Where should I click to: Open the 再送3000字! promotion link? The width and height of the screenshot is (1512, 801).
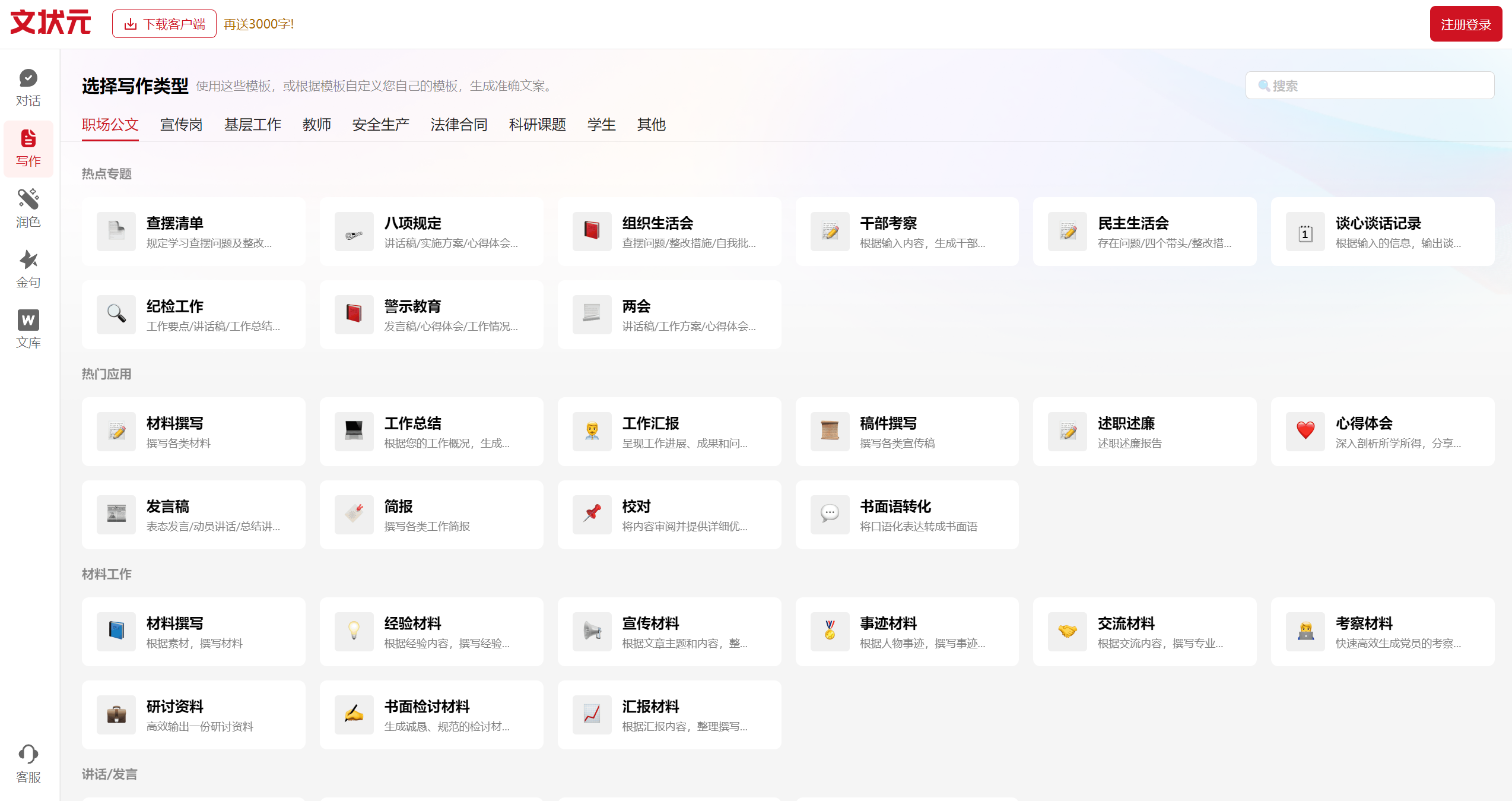point(259,24)
